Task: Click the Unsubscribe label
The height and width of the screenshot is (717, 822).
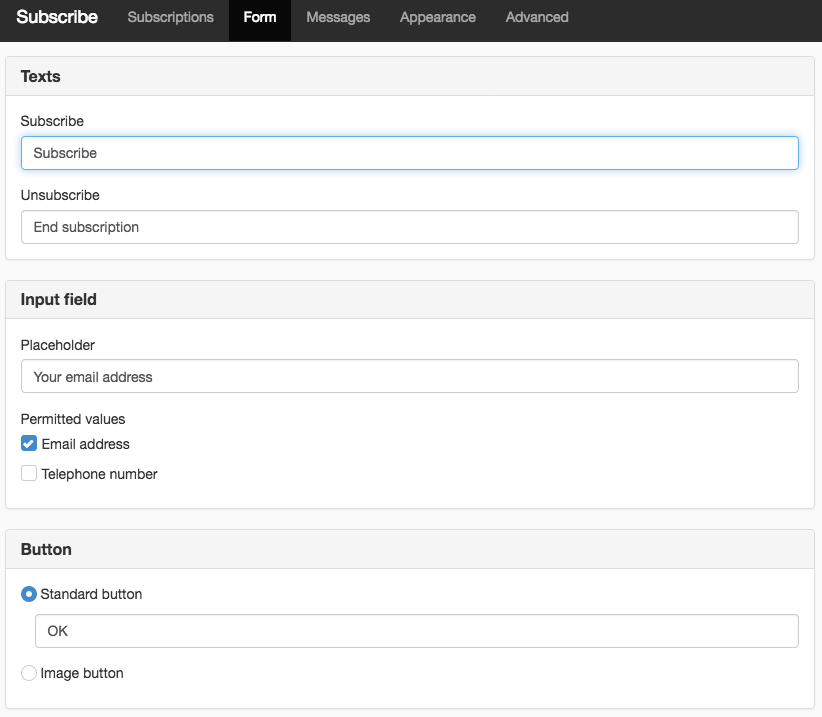Action: (x=60, y=195)
